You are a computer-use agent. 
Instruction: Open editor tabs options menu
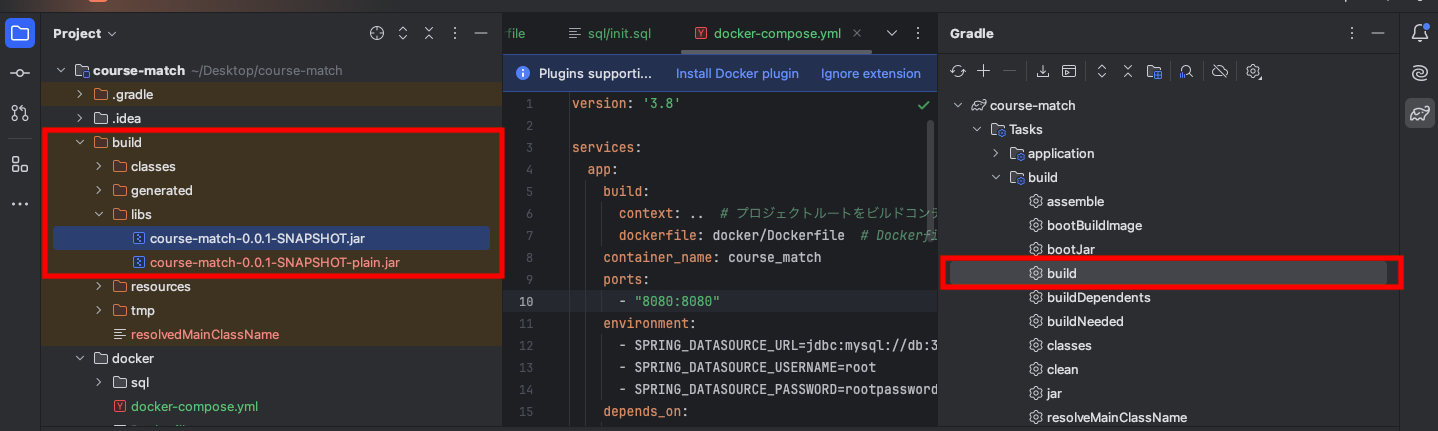coord(918,33)
